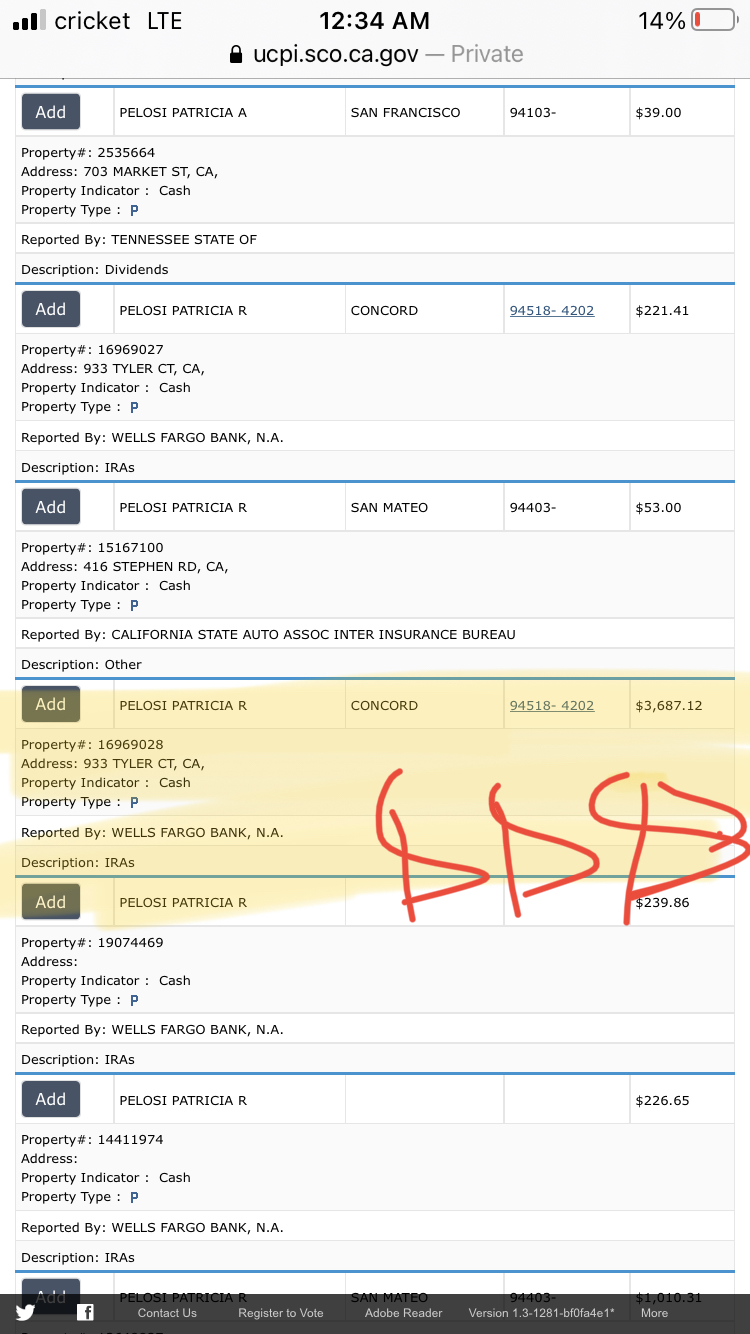Select 94403- zip in the $53.00 row

coord(533,507)
